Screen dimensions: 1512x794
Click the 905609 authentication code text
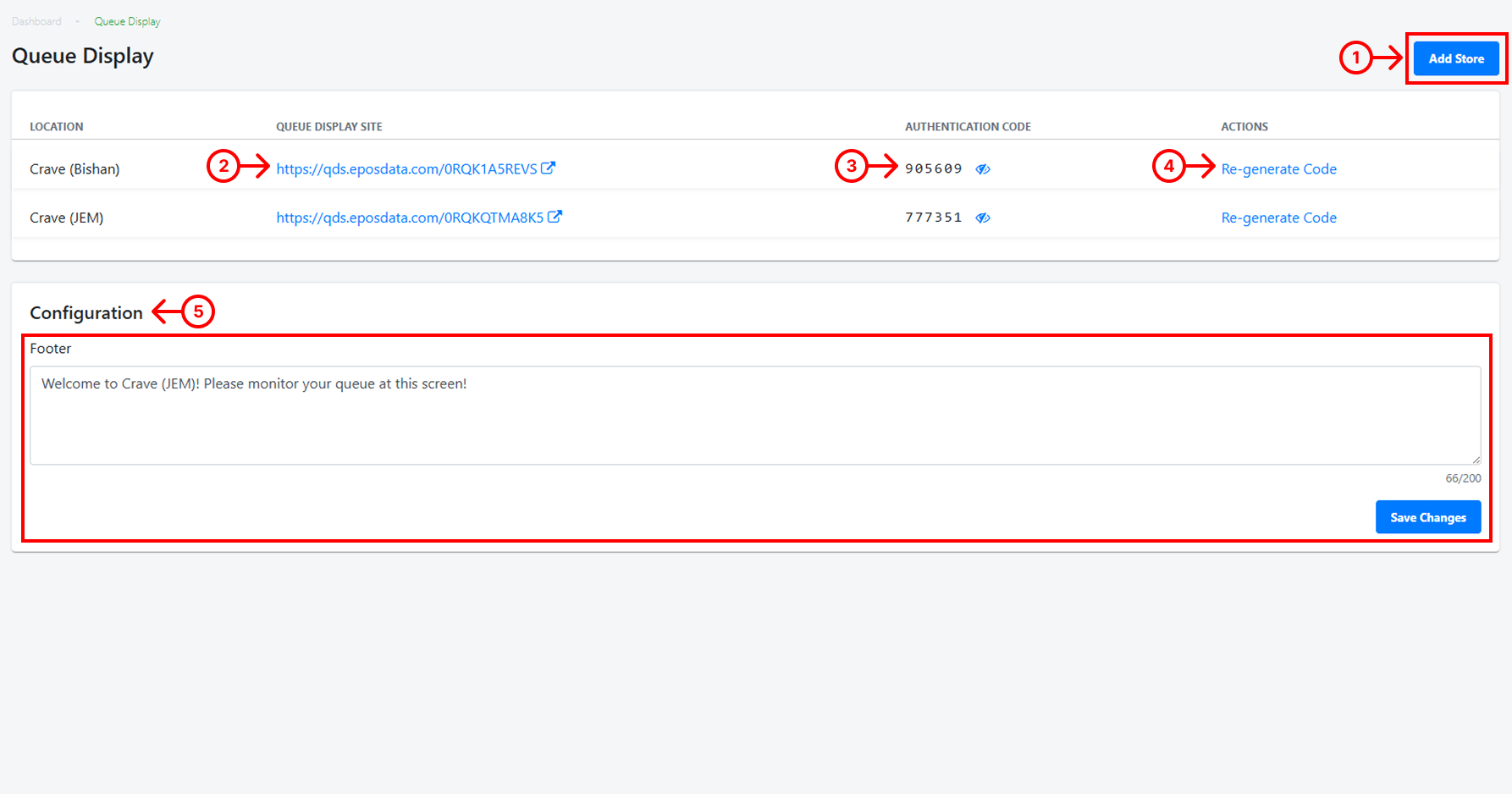click(x=933, y=168)
